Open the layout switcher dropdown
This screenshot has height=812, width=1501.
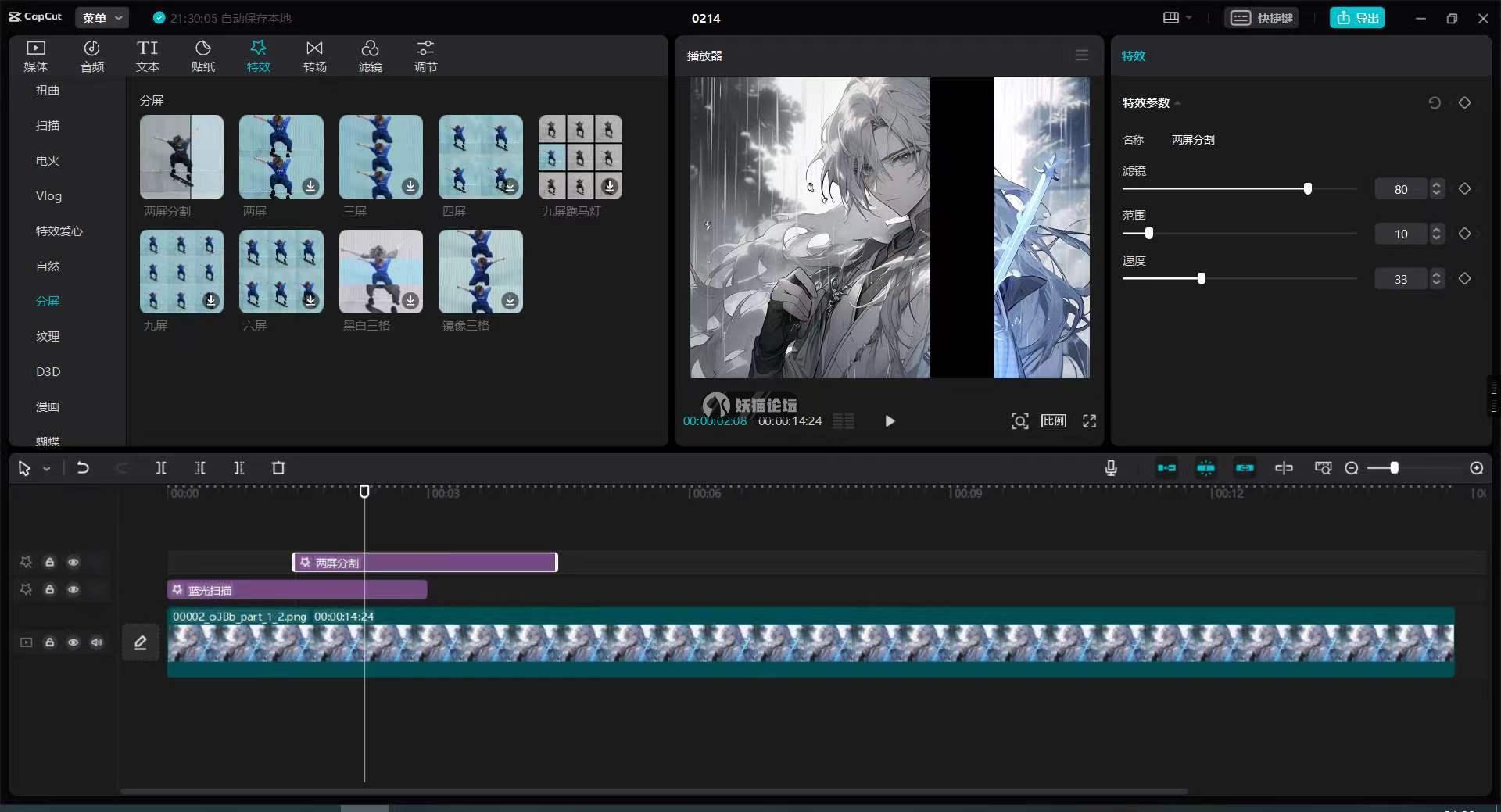point(1177,18)
